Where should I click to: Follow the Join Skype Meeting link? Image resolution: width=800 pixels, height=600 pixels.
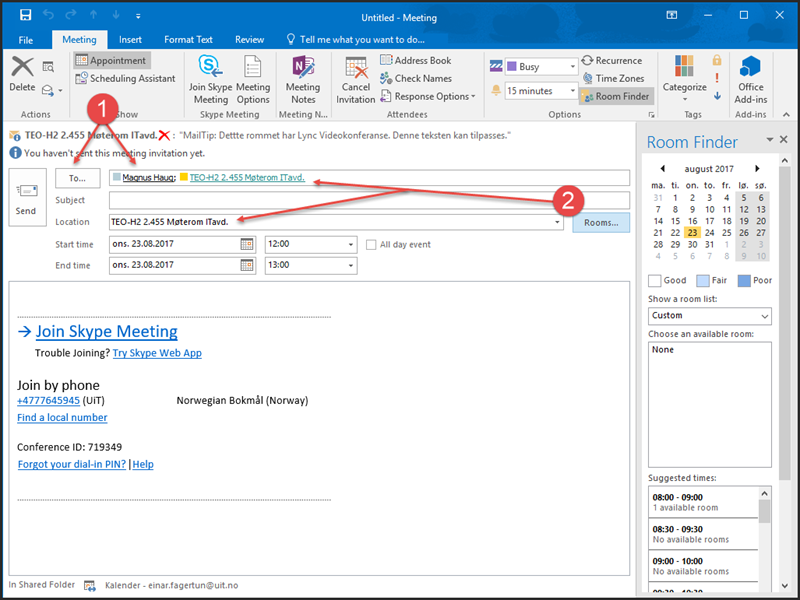pos(106,332)
